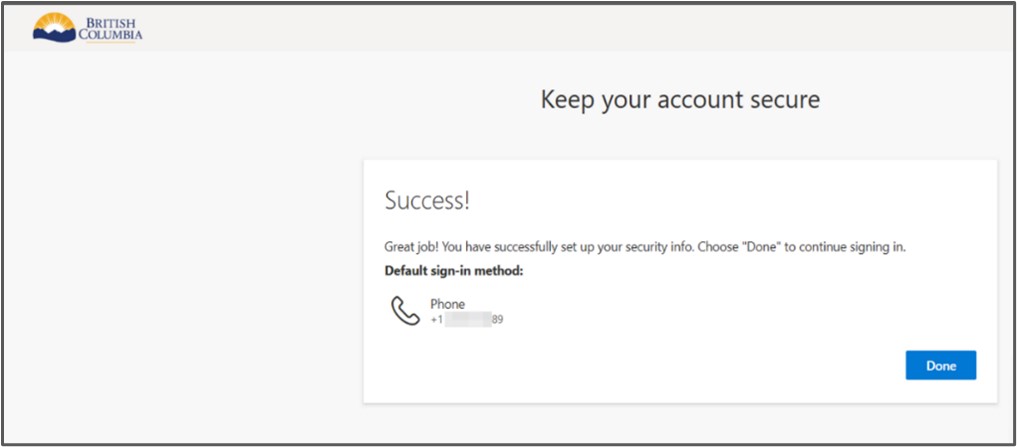
Task: Click the "89" ending phone digits
Action: tap(497, 319)
